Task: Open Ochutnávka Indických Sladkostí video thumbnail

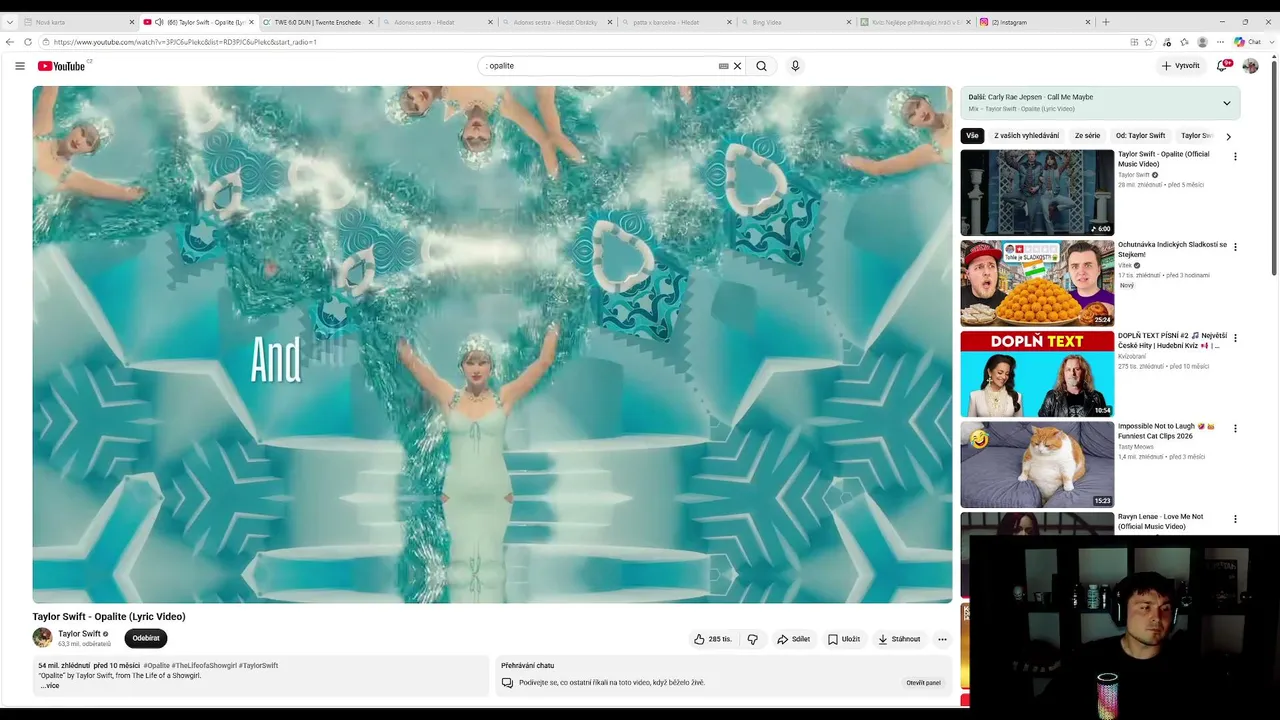Action: [x=1037, y=283]
